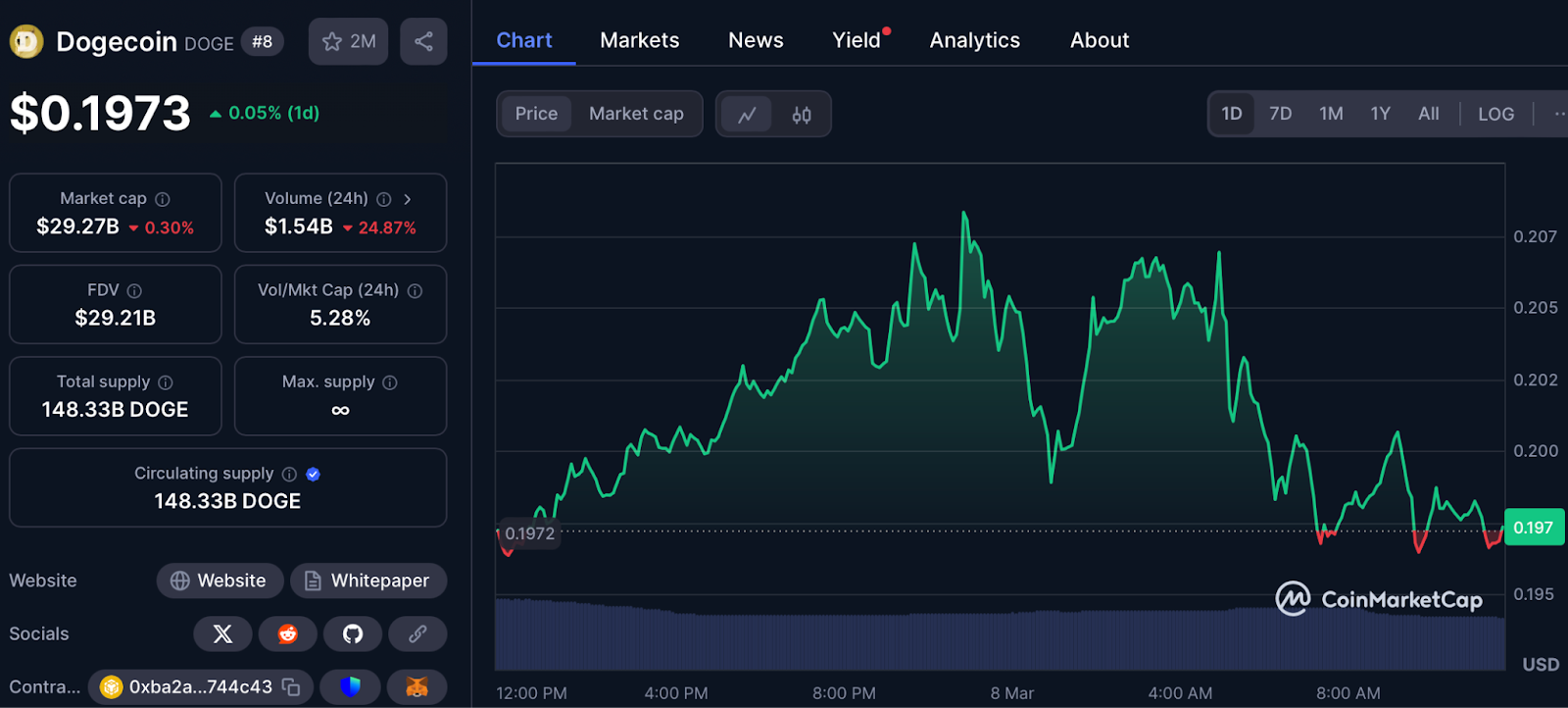1568x708 pixels.
Task: Open the Analytics tab
Action: tap(975, 40)
